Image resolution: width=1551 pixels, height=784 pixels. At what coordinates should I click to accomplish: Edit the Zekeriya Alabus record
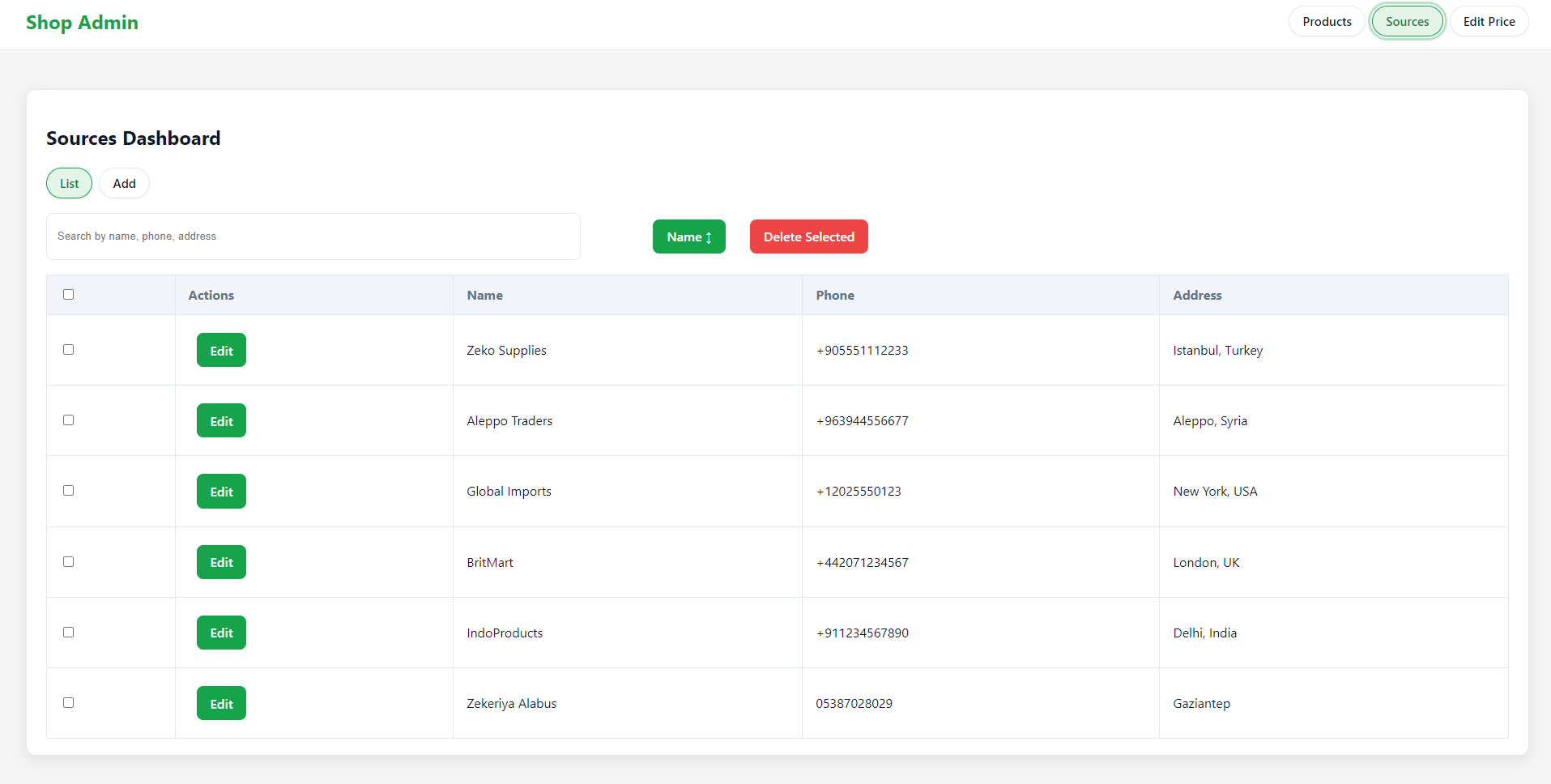(221, 704)
